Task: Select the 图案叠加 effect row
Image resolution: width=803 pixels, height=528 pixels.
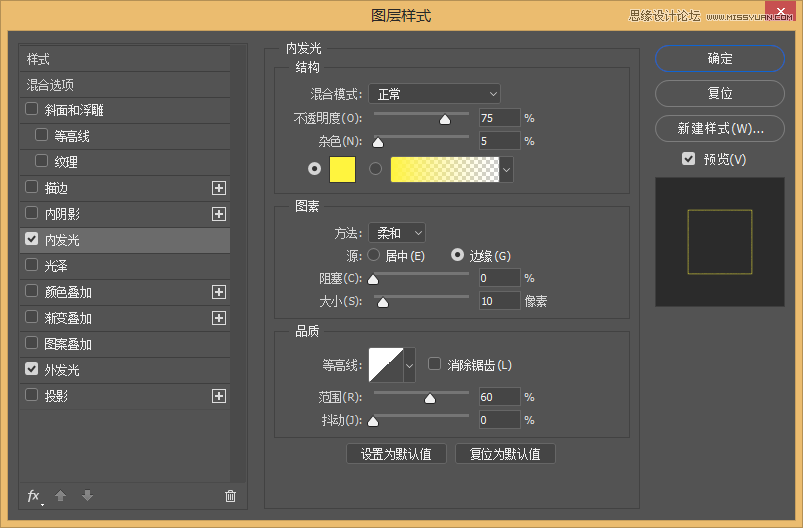Action: pyautogui.click(x=125, y=344)
